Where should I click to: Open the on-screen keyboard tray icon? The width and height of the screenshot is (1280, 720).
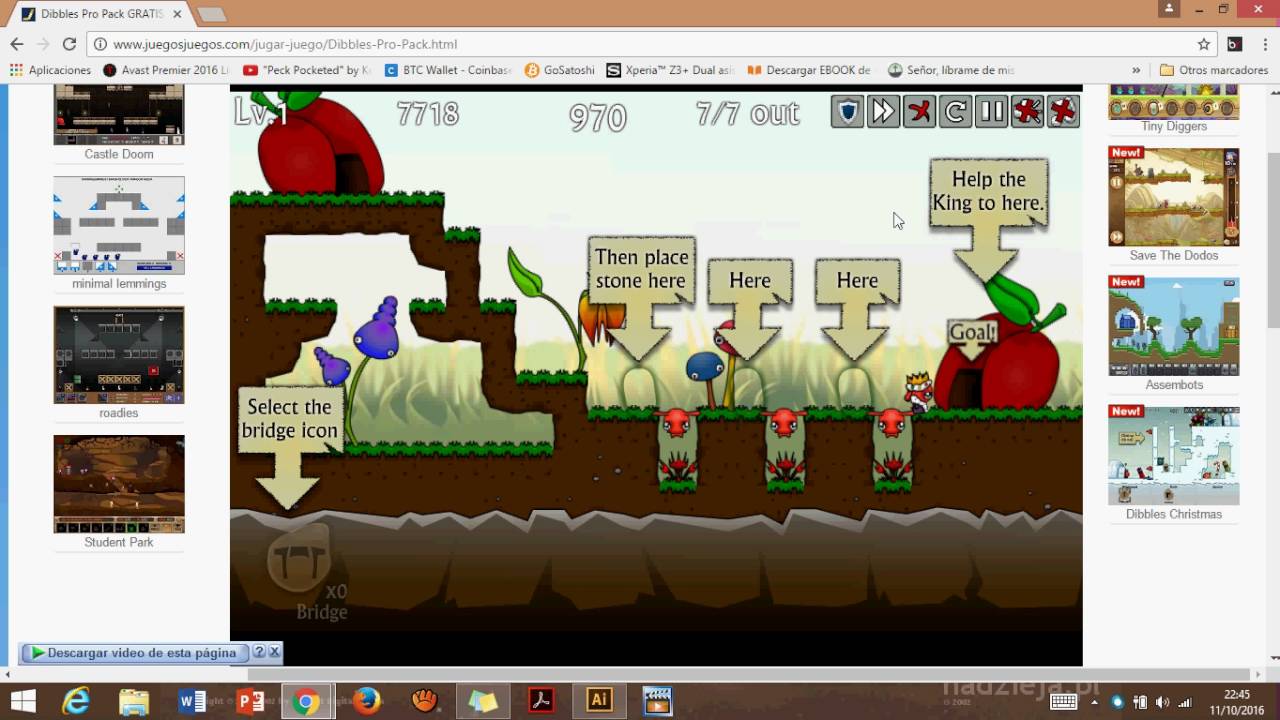[1064, 701]
